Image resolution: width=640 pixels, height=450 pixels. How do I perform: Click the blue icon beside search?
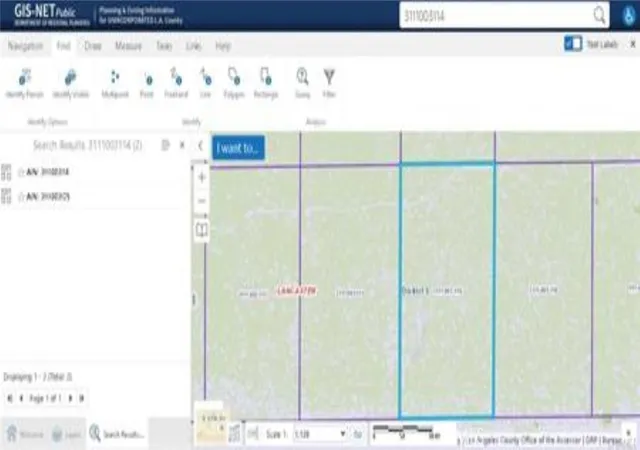(x=629, y=16)
